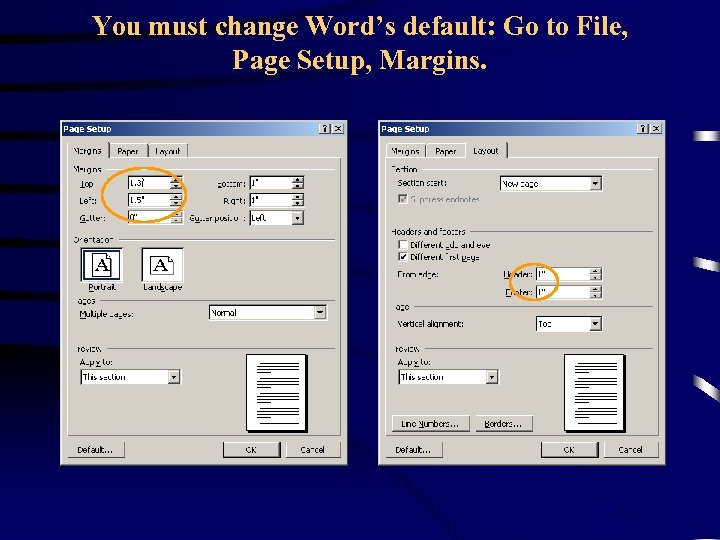This screenshot has width=720, height=540.
Task: Switch to Paper tab in right dialog
Action: [x=446, y=151]
